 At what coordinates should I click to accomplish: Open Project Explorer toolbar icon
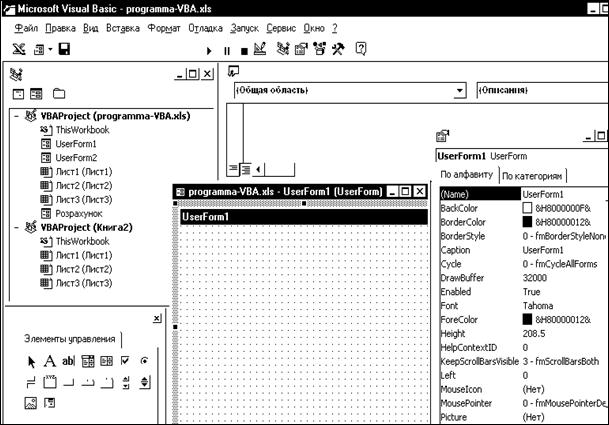tap(283, 49)
